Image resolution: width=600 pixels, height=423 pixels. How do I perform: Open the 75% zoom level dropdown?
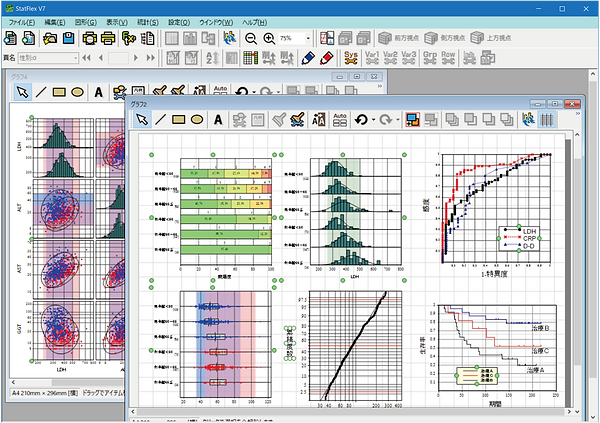click(308, 38)
